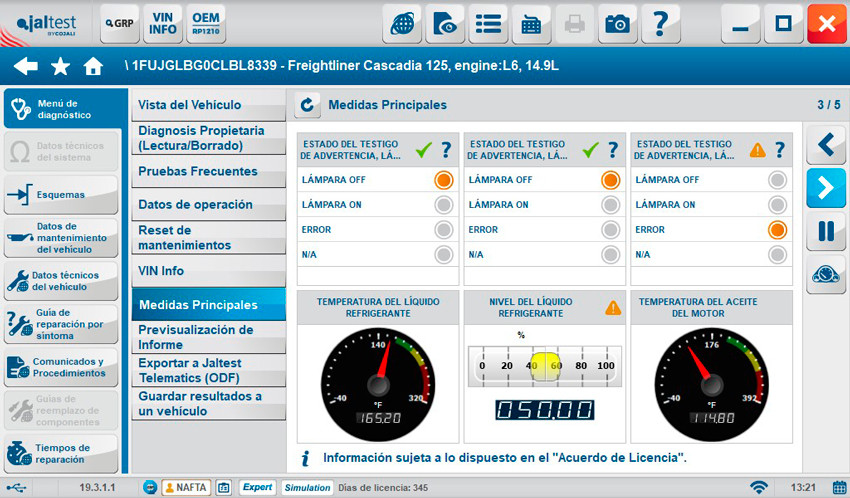Click the USB connection status icon
Image resolution: width=850 pixels, height=498 pixels.
point(16,488)
